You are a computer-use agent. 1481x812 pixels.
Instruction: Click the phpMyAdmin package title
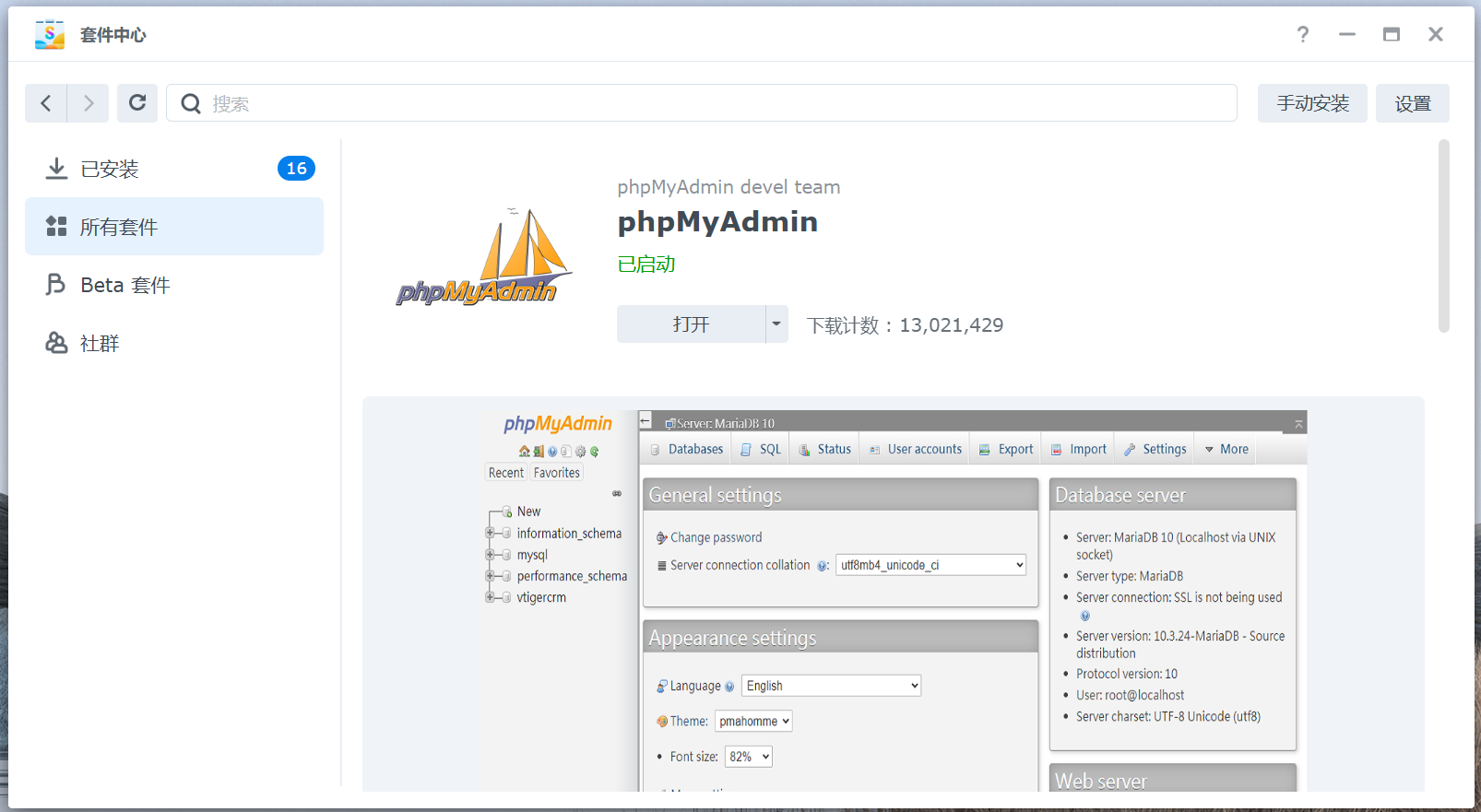717,222
